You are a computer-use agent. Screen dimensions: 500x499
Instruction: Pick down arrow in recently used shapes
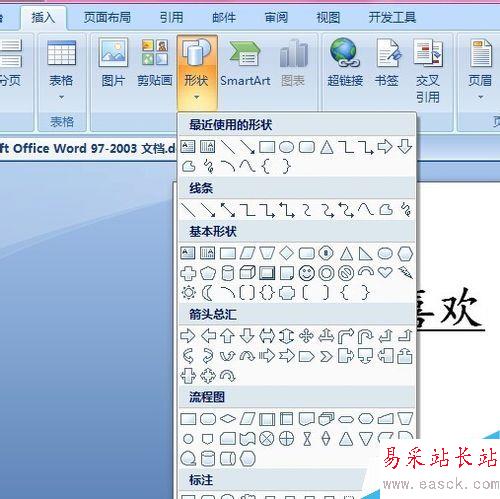coord(405,147)
